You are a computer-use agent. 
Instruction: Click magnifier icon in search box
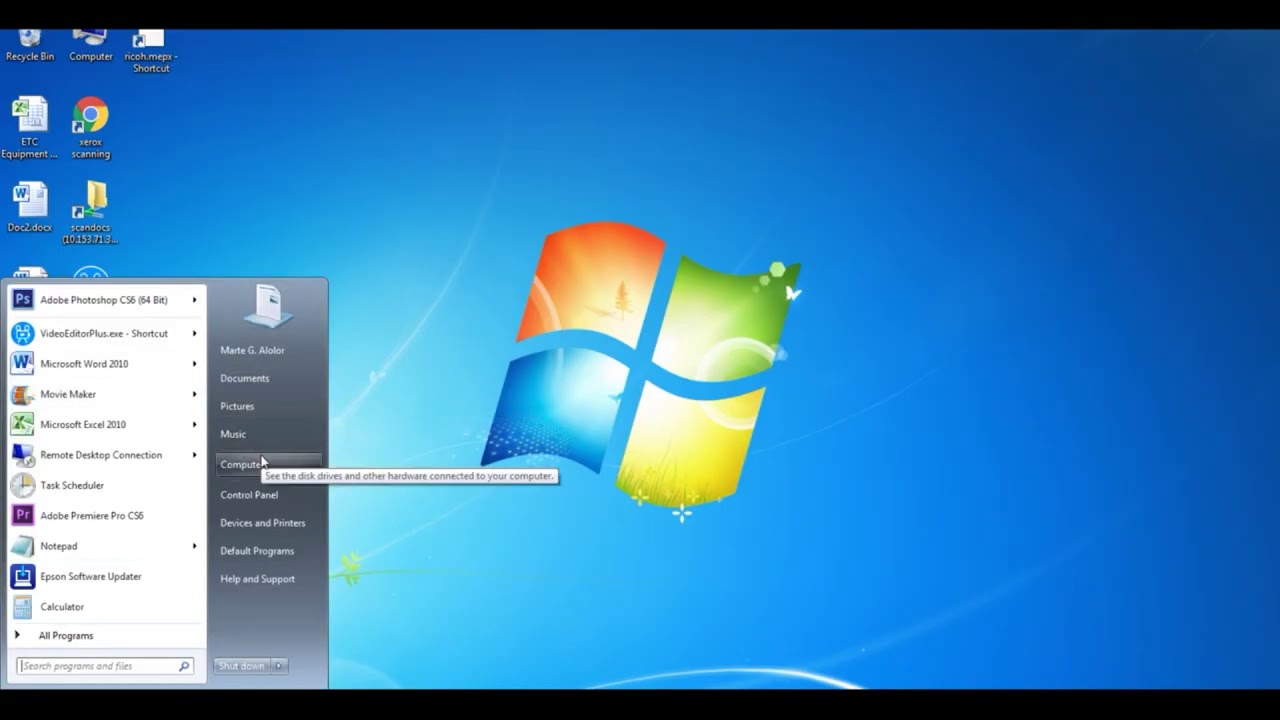click(184, 666)
